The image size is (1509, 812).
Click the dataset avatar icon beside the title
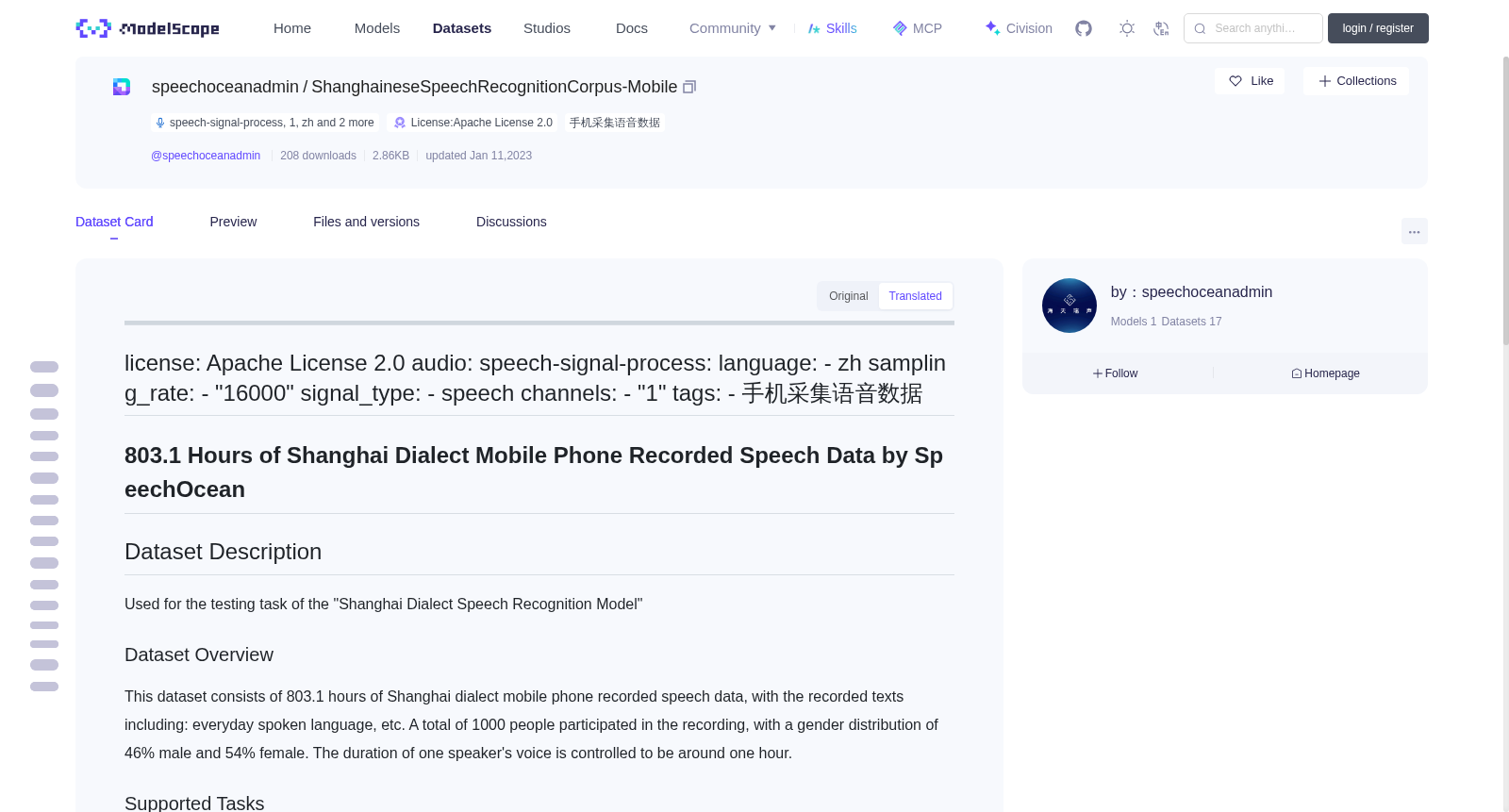point(122,87)
